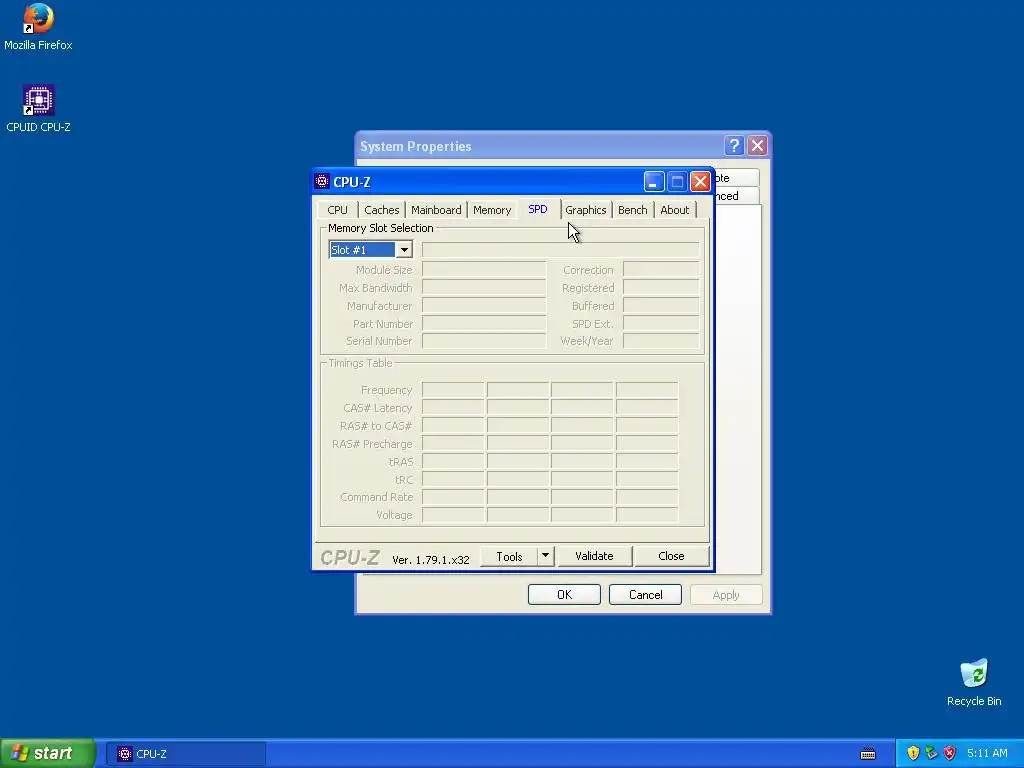Image resolution: width=1024 pixels, height=768 pixels.
Task: Click the Week/Year field
Action: coord(661,340)
